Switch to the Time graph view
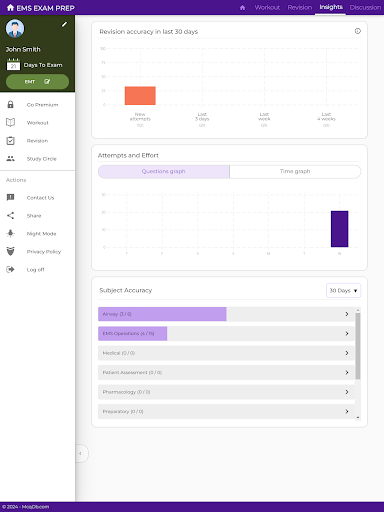This screenshot has height=512, width=384. tap(295, 171)
